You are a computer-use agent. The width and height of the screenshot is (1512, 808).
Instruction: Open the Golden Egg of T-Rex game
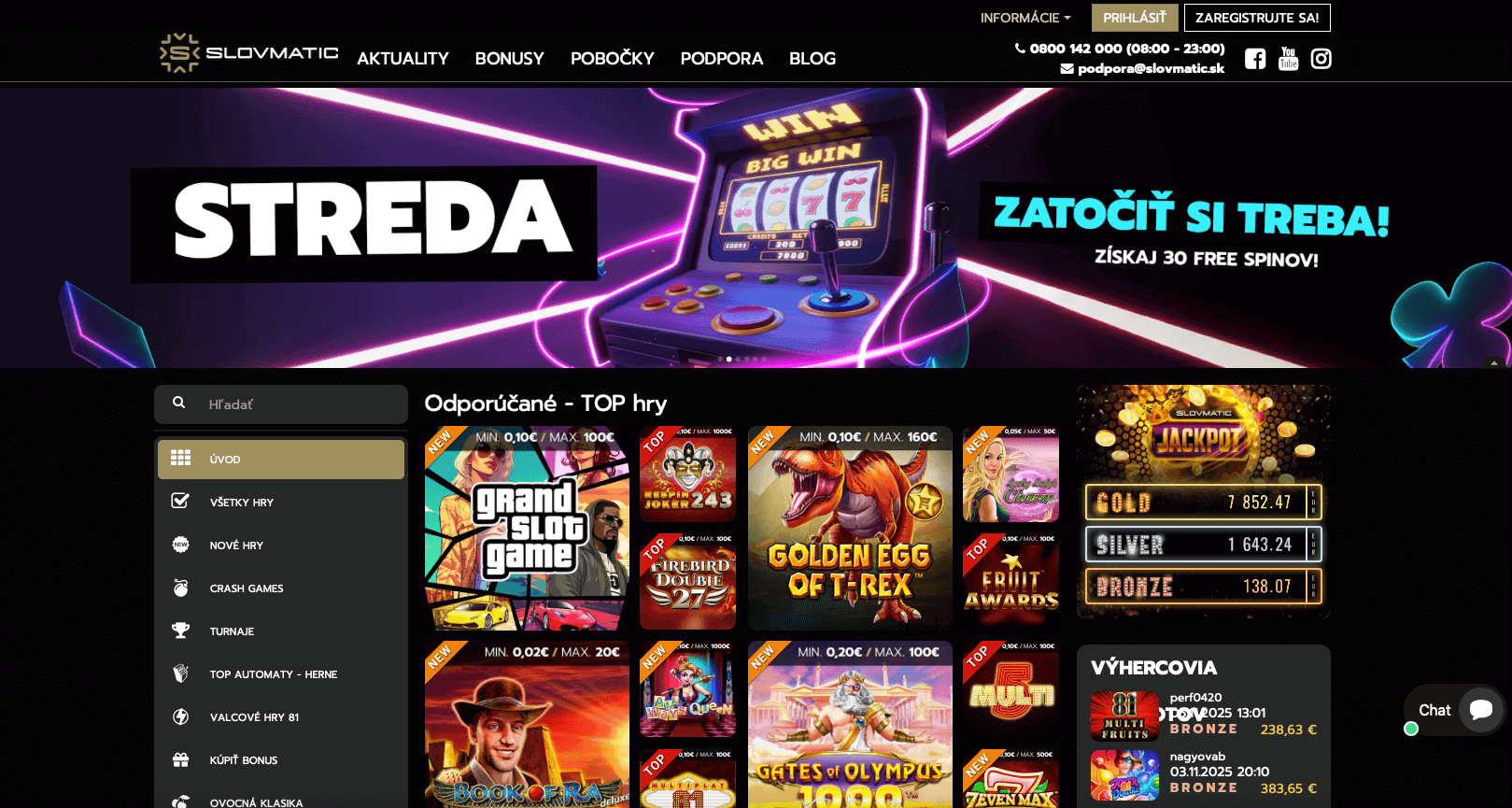click(x=850, y=529)
